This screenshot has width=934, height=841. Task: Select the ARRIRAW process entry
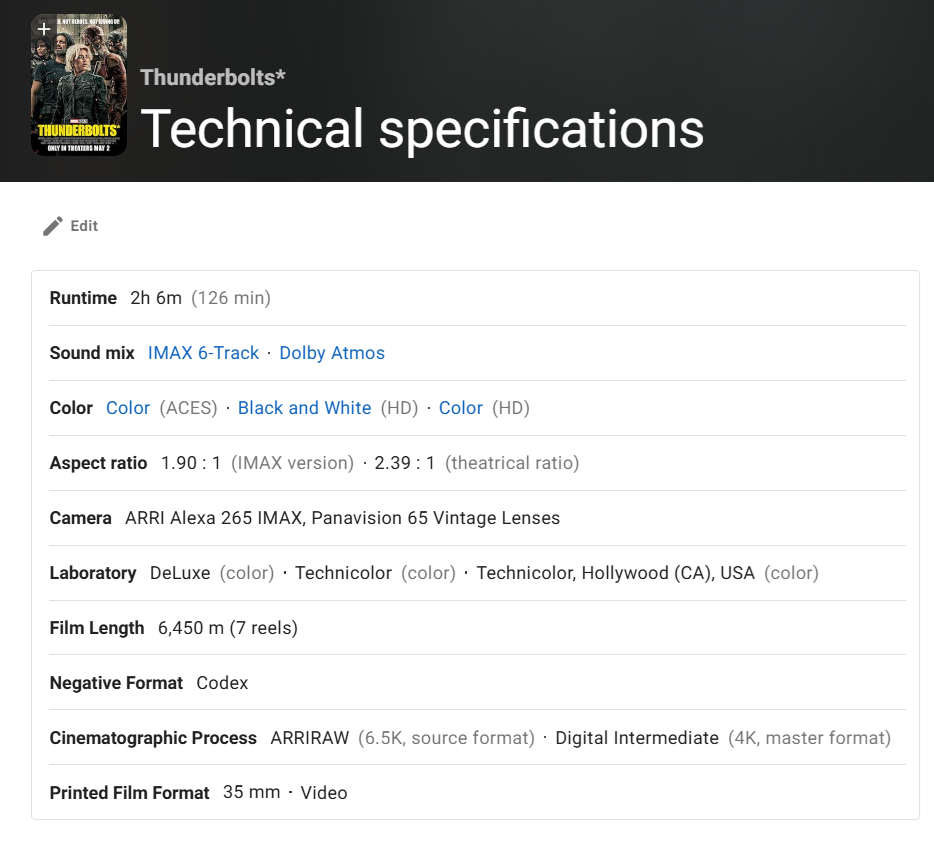(x=310, y=738)
